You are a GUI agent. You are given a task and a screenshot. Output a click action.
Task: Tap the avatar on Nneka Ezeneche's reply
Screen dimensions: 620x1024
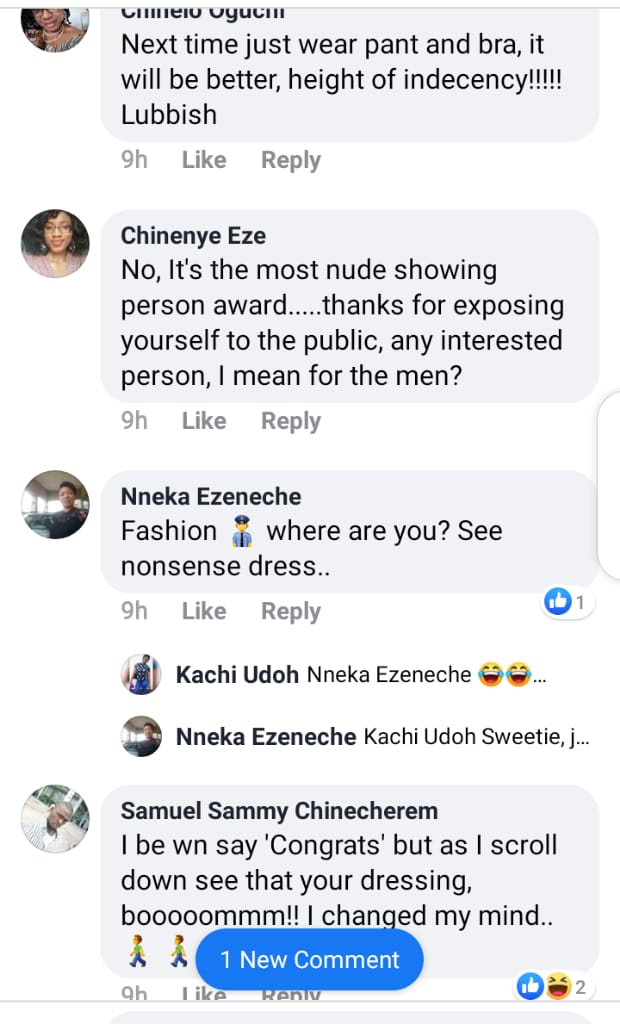point(141,737)
